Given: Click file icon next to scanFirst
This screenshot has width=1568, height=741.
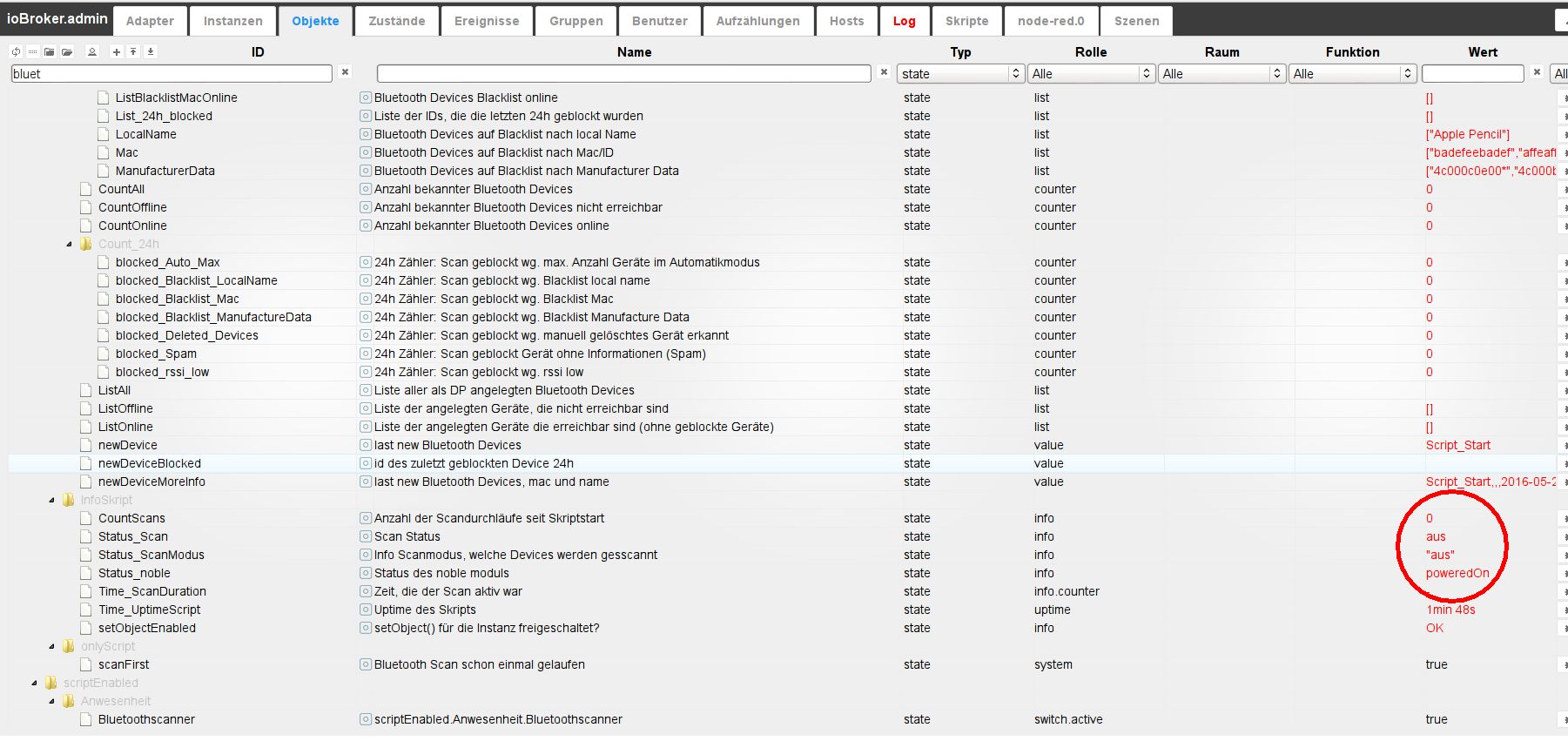Looking at the screenshot, I should 86,664.
